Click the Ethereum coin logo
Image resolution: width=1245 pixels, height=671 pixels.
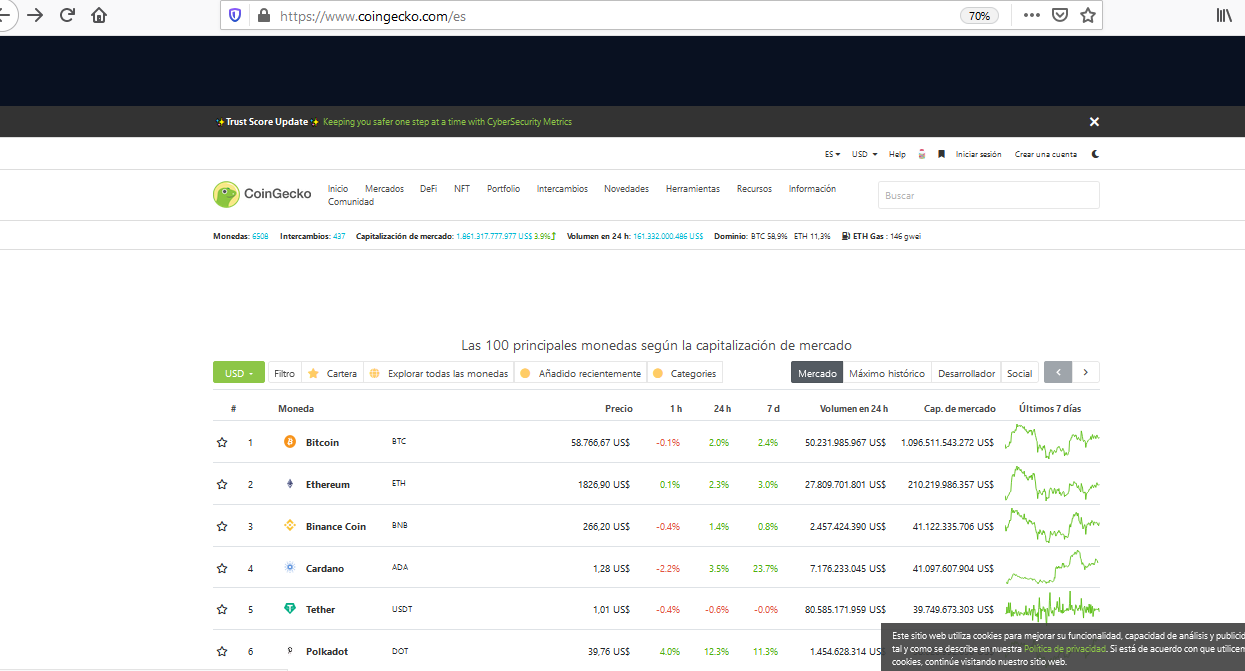pos(290,484)
